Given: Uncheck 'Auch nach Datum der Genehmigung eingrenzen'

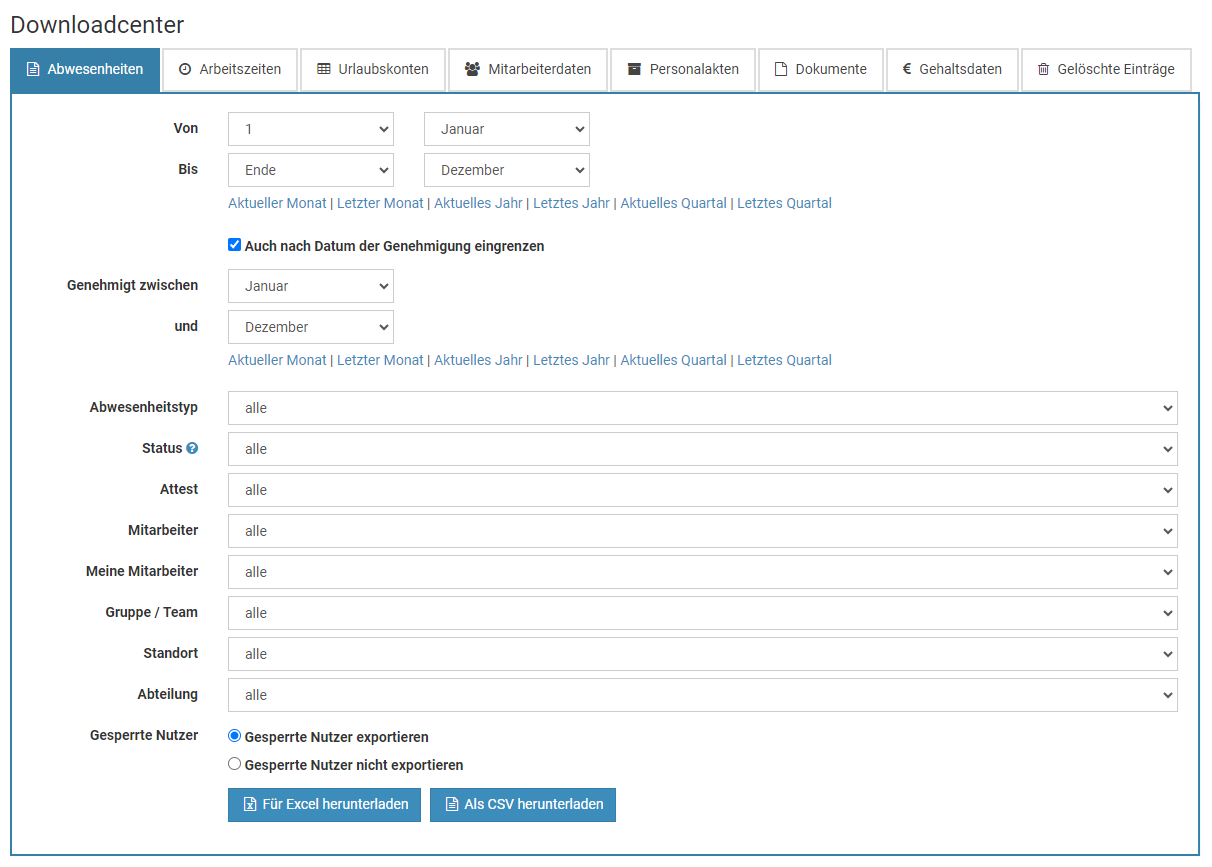Looking at the screenshot, I should click(x=235, y=245).
